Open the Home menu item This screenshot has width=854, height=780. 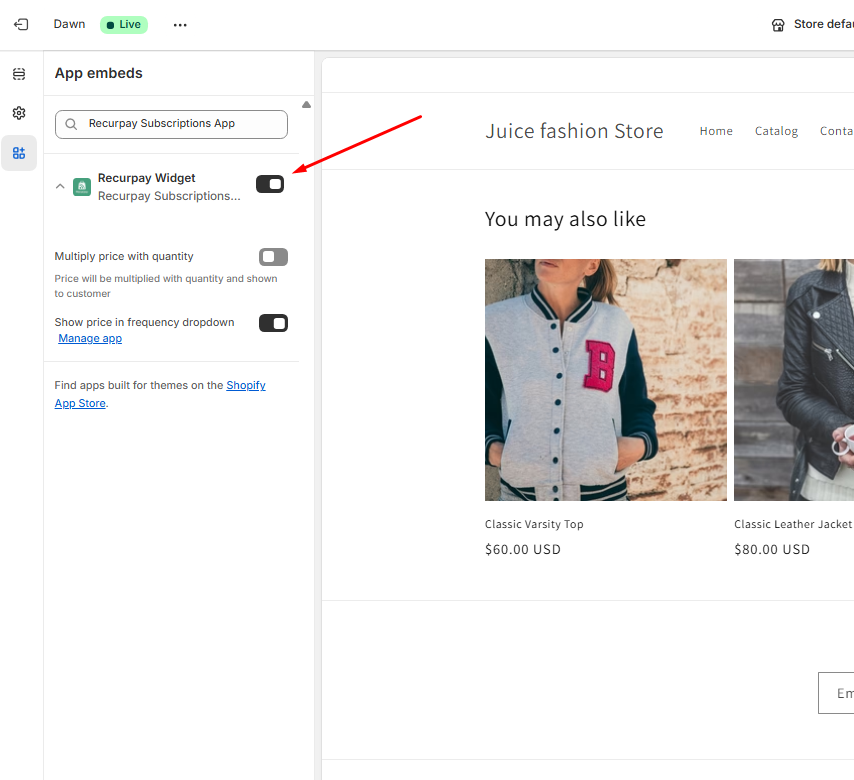716,131
